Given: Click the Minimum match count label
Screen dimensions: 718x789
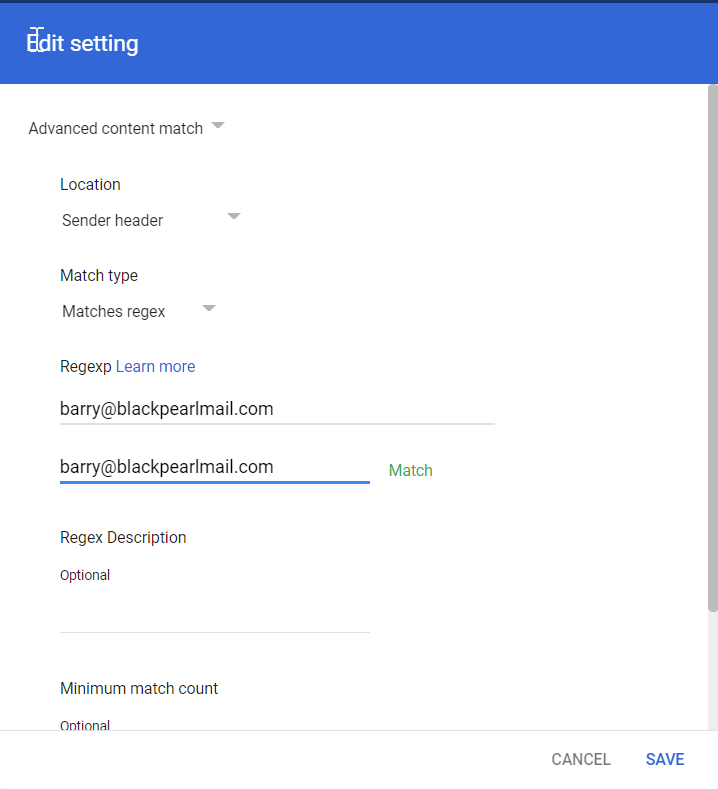Looking at the screenshot, I should pyautogui.click(x=139, y=688).
